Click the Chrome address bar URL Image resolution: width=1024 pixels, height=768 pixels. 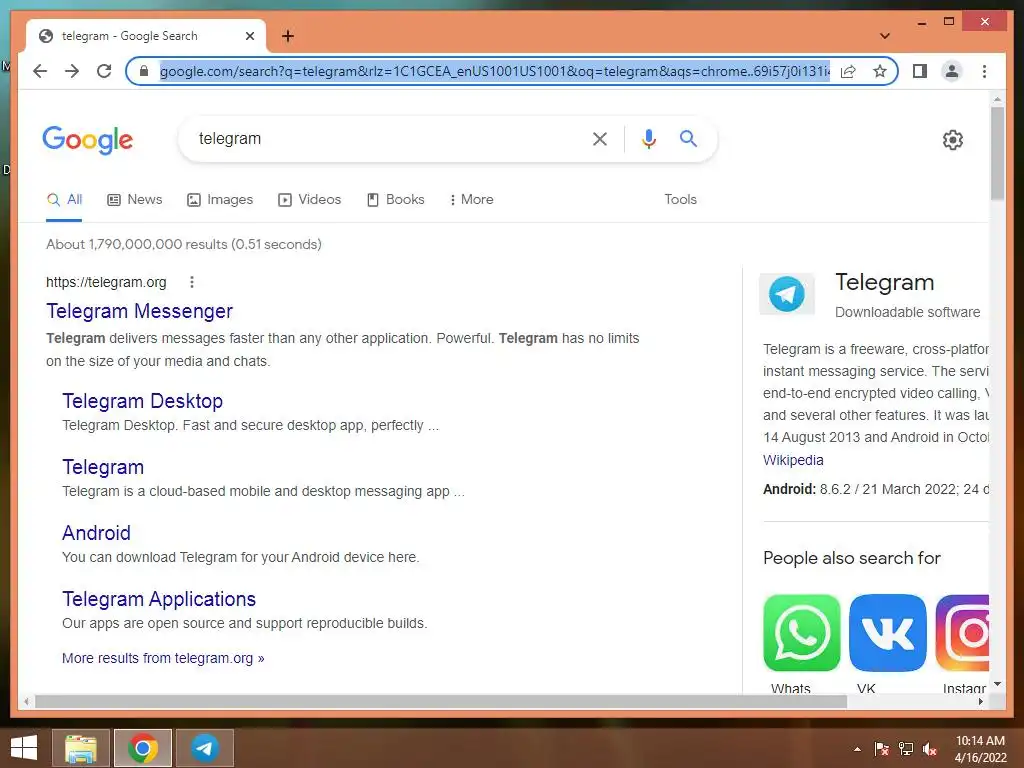(494, 71)
